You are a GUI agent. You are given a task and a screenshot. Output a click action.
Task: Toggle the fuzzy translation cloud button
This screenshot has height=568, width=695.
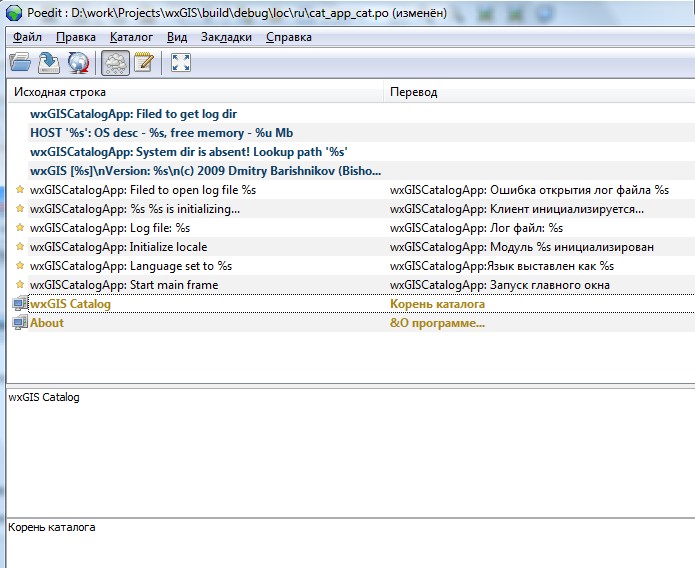[x=114, y=63]
